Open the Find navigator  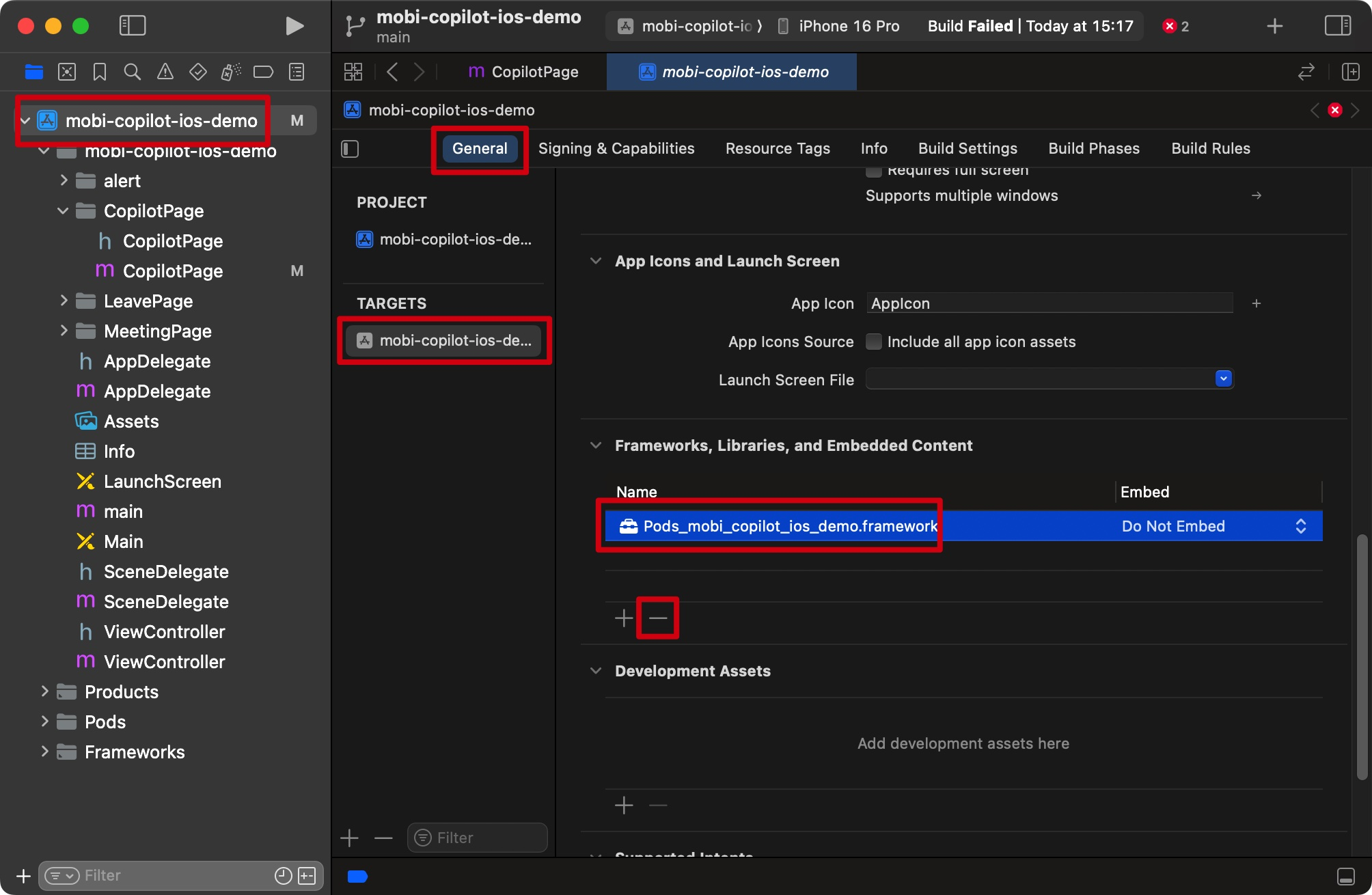133,72
